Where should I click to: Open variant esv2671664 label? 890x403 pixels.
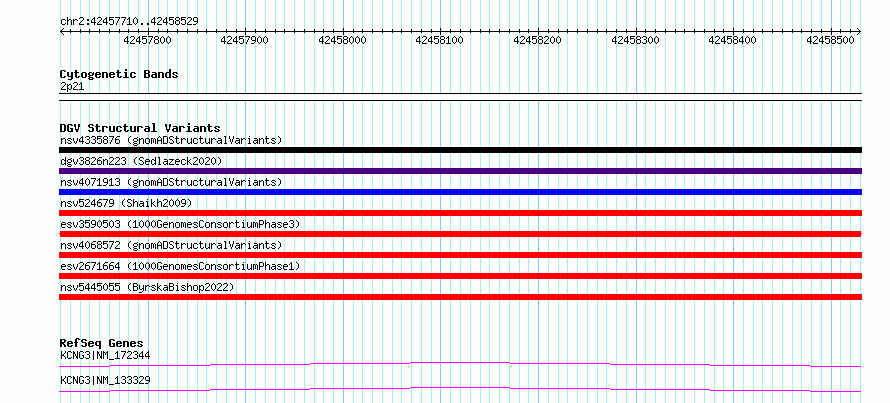[x=180, y=266]
